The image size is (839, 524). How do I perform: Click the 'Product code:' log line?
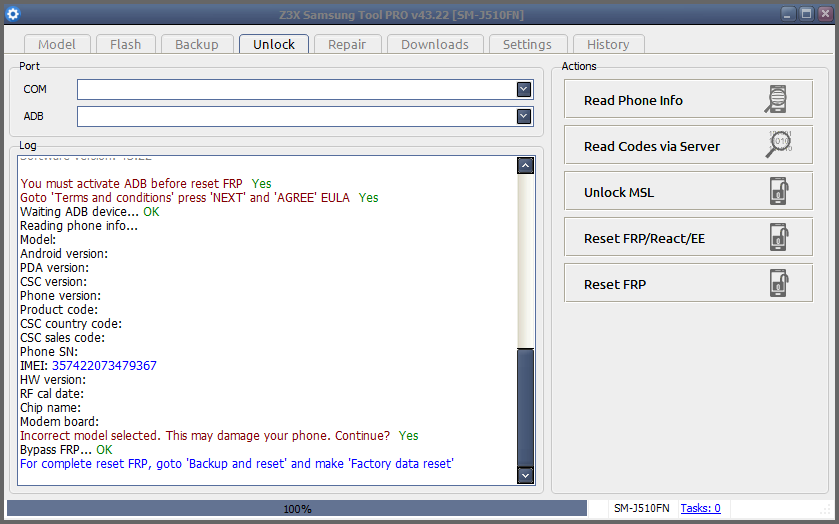coord(59,309)
